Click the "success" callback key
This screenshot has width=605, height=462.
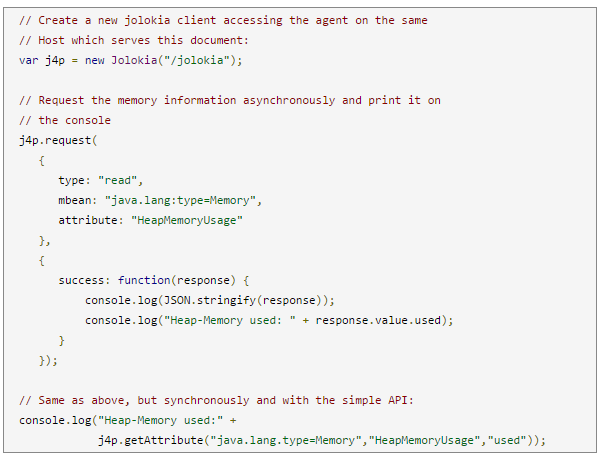click(82, 280)
